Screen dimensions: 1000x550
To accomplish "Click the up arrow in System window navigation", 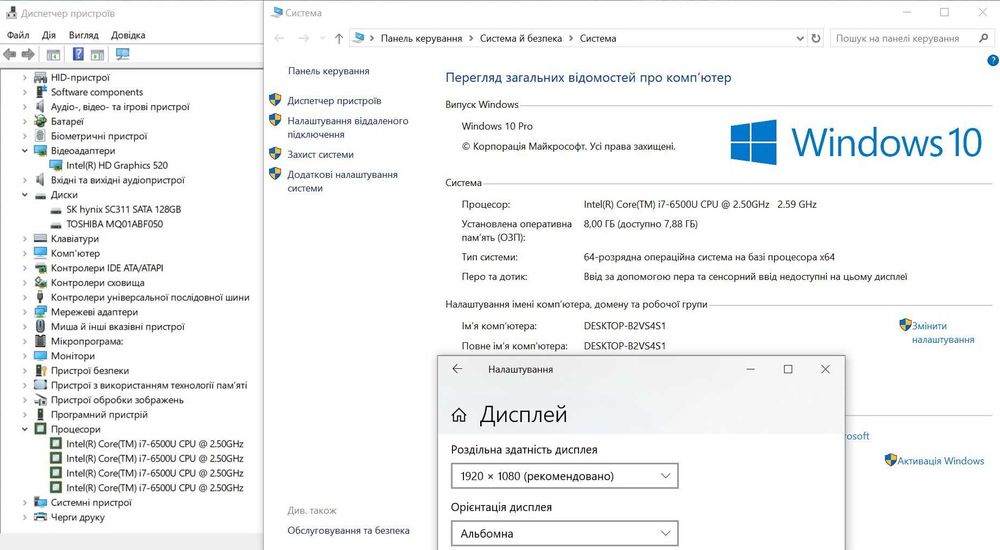I will pyautogui.click(x=339, y=38).
